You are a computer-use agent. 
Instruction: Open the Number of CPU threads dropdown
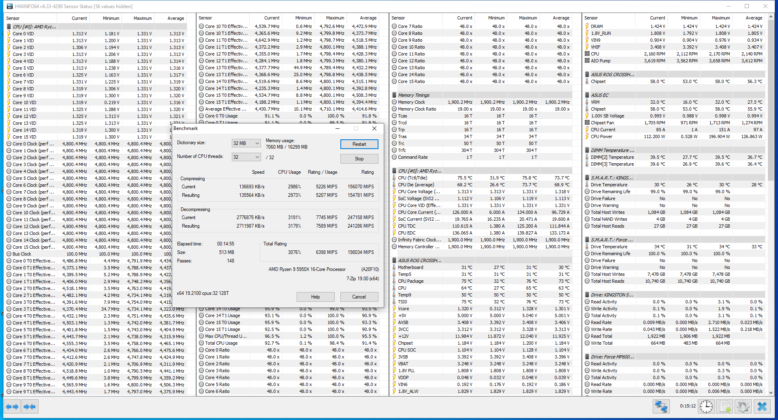246,157
